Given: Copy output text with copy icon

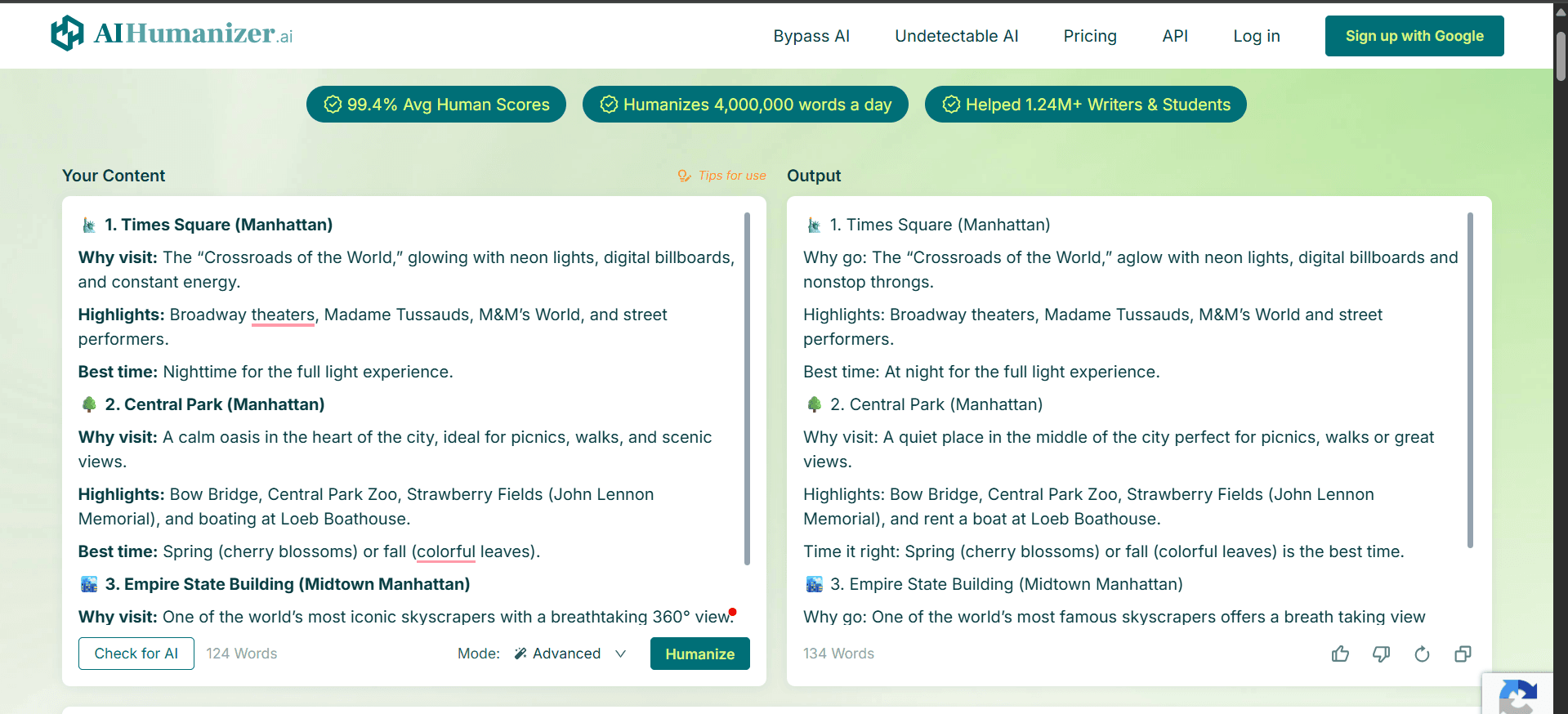Looking at the screenshot, I should [x=1463, y=654].
